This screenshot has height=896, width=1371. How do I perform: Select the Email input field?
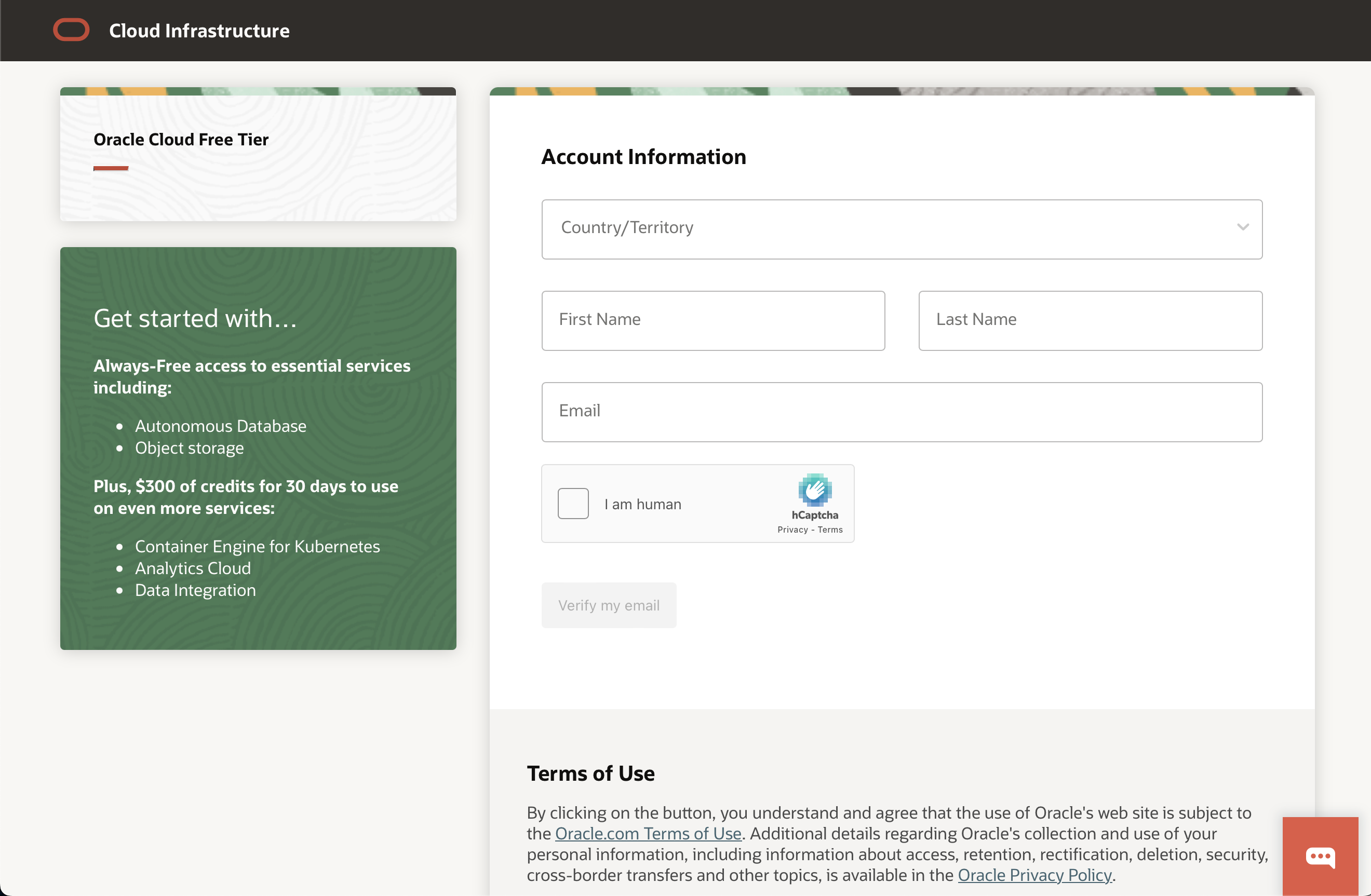[x=902, y=412]
